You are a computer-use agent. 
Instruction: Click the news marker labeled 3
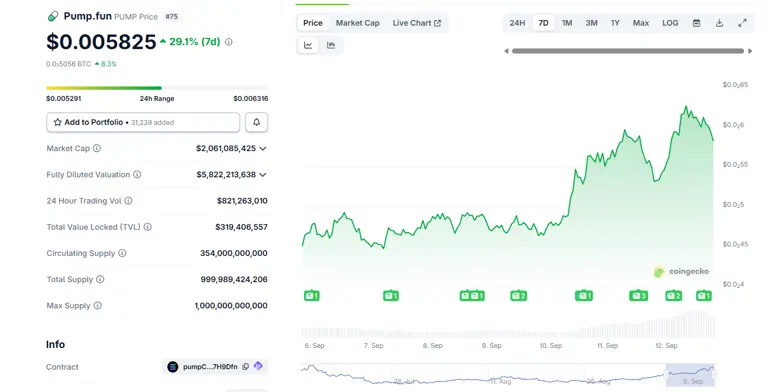point(638,295)
